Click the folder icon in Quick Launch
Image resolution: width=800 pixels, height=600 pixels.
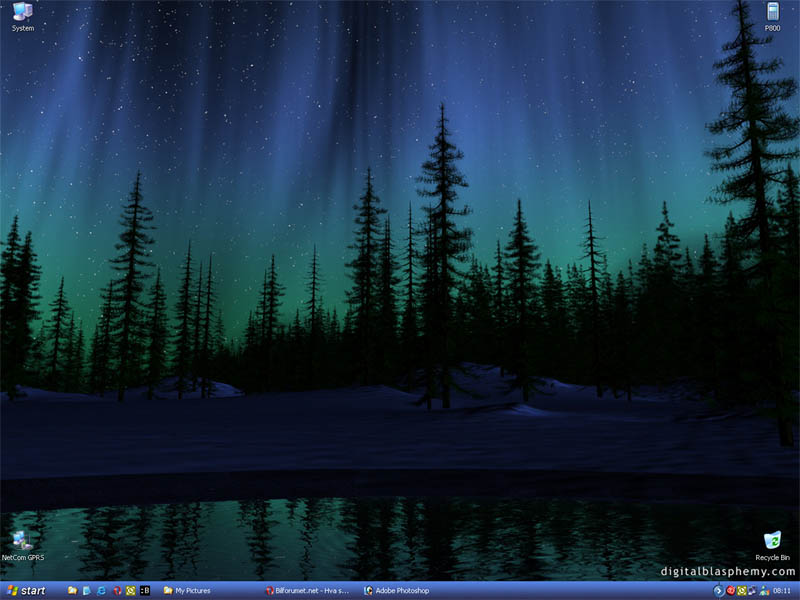click(x=73, y=591)
